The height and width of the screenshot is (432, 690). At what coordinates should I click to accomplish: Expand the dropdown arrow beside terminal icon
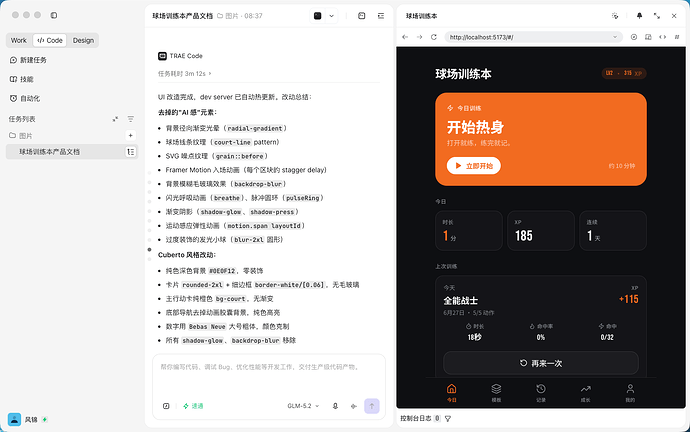point(331,16)
